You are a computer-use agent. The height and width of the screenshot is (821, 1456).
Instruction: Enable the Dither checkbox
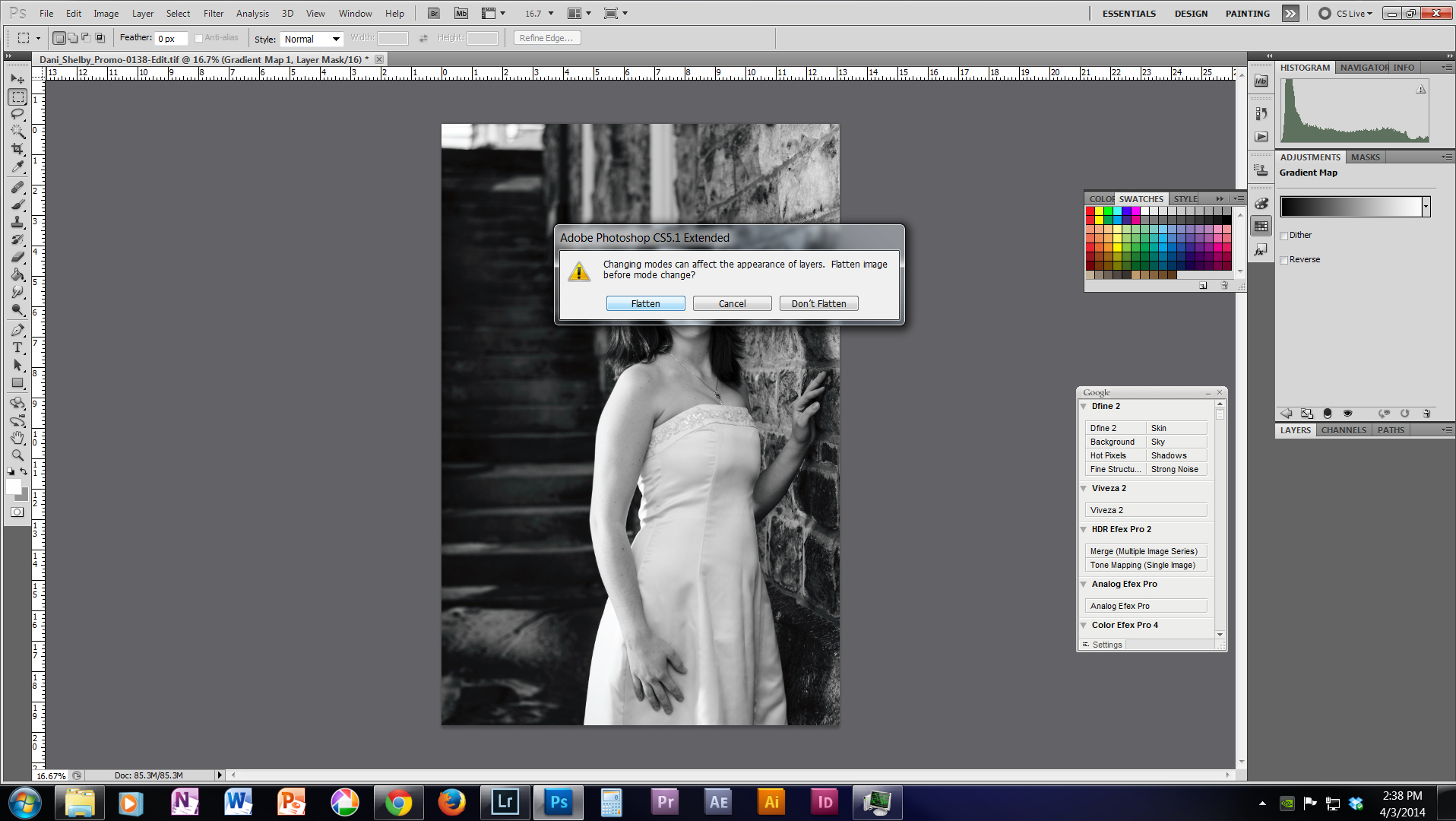point(1284,236)
